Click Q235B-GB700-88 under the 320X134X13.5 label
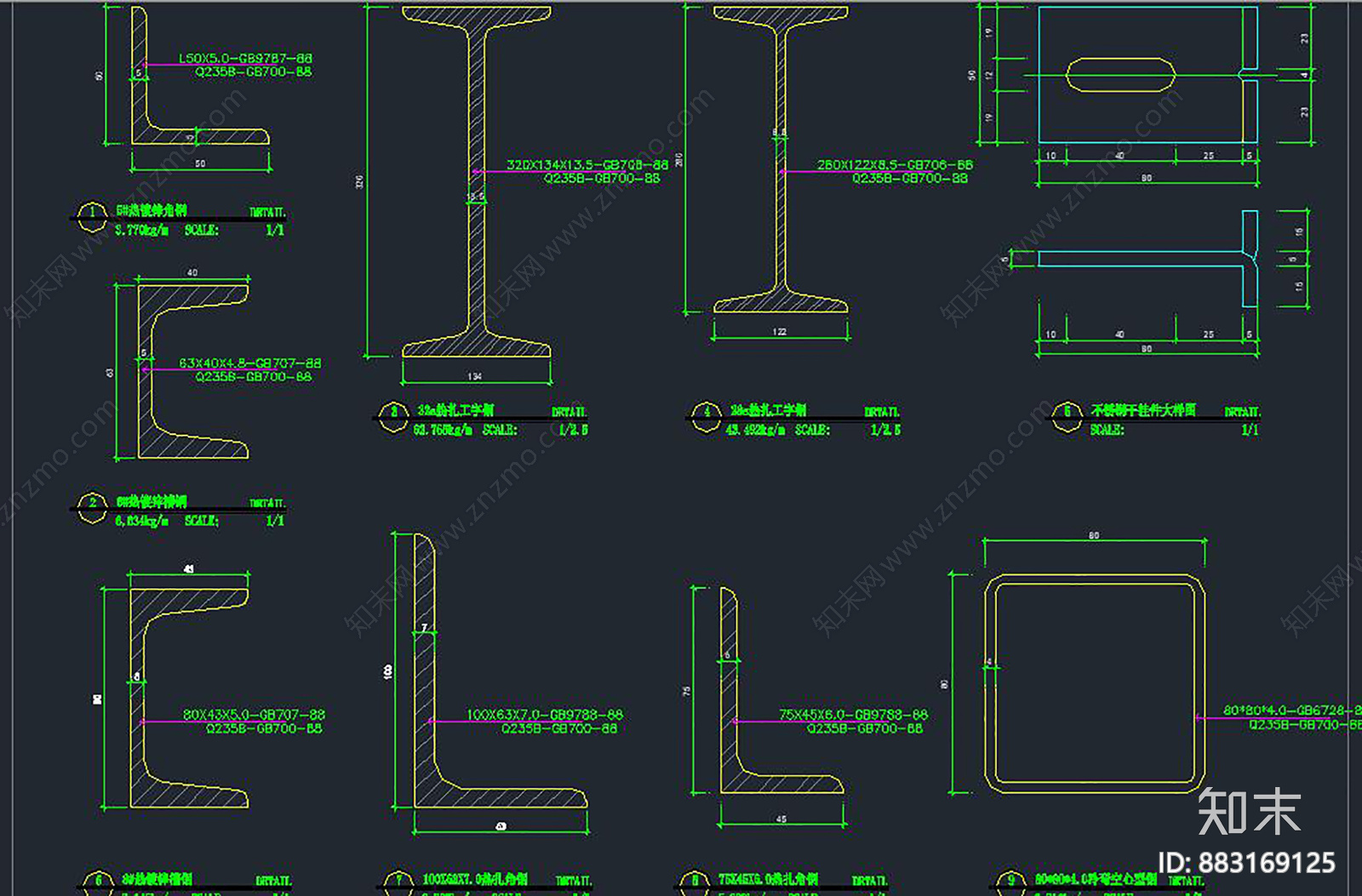Image resolution: width=1362 pixels, height=896 pixels. (x=602, y=178)
